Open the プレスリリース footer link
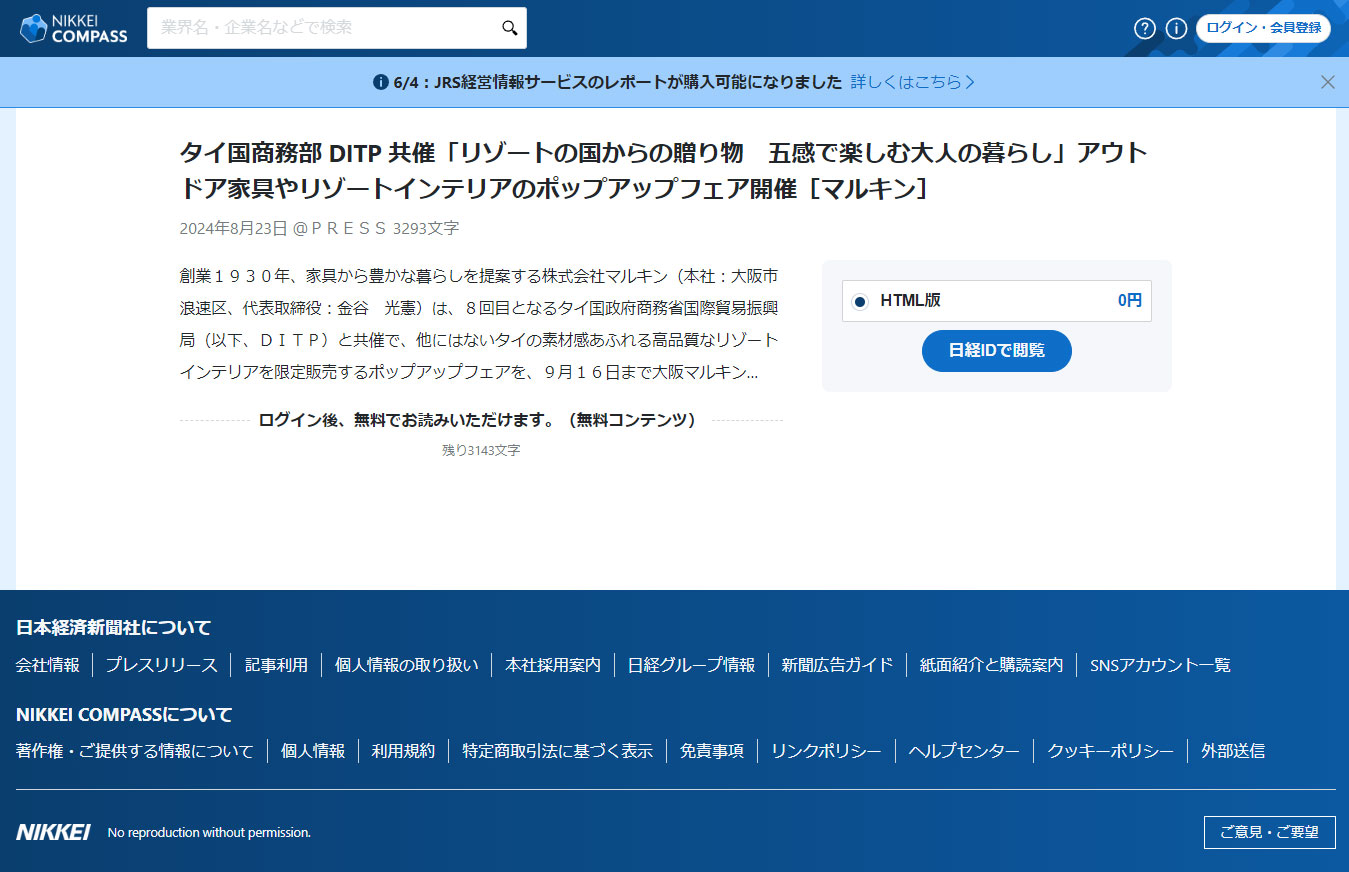The image size is (1349, 872). (162, 665)
